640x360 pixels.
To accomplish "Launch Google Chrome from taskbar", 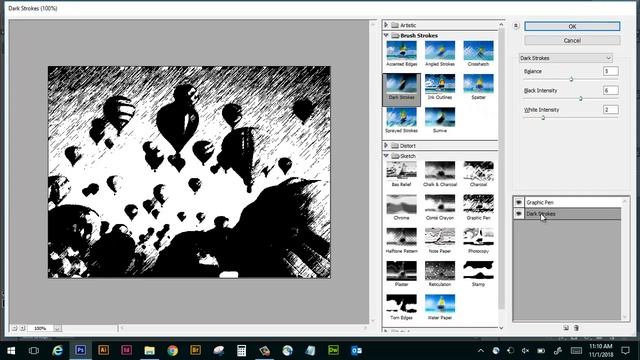I will click(173, 350).
